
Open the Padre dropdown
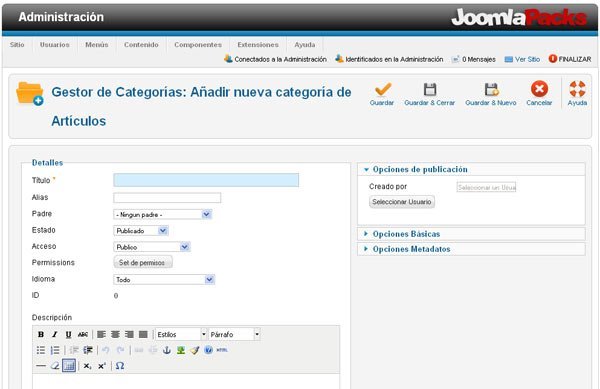click(x=162, y=215)
